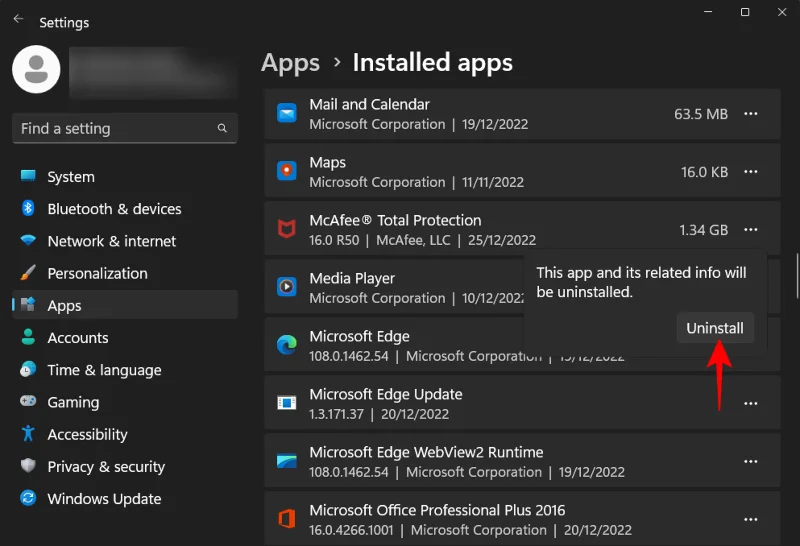The height and width of the screenshot is (546, 800).
Task: Click the McAfee shield app icon
Action: tap(287, 229)
